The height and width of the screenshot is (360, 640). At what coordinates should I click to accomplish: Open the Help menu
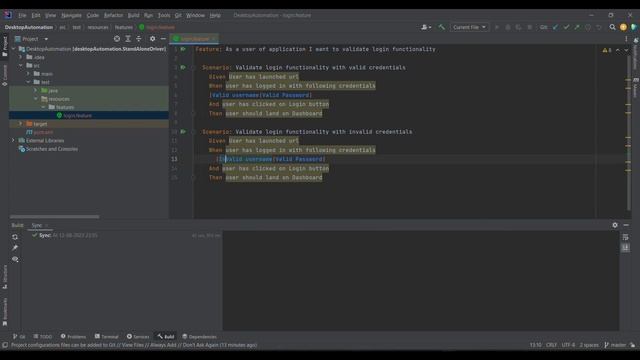(x=215, y=15)
